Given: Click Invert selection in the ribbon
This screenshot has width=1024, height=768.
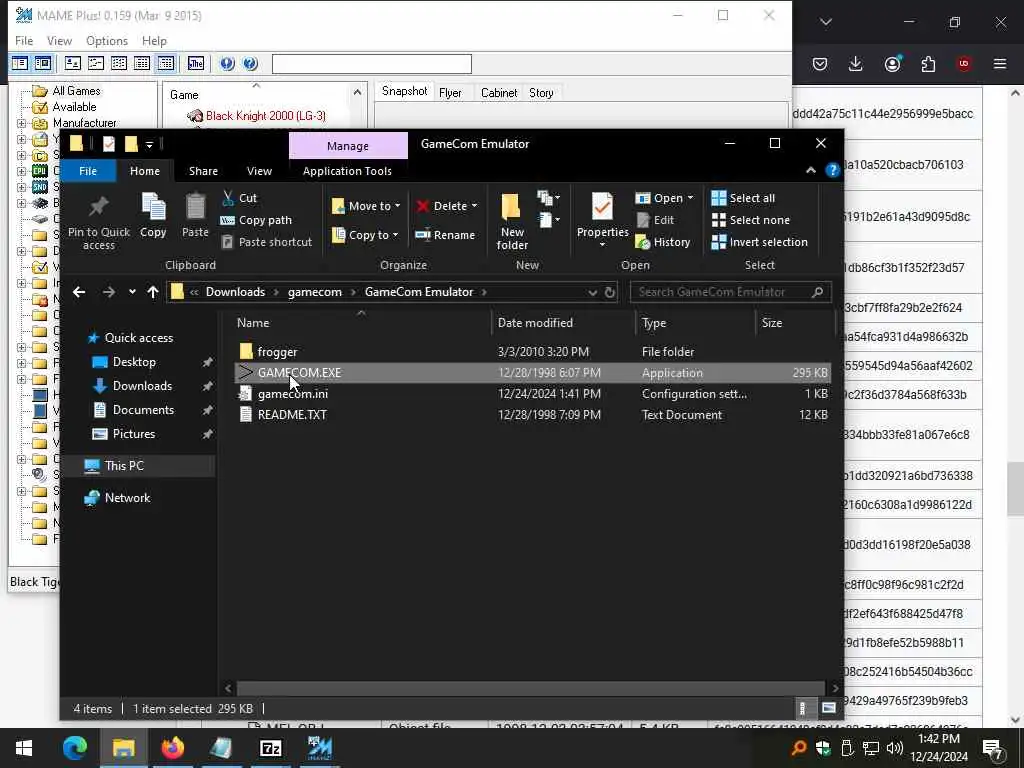Looking at the screenshot, I should pos(760,242).
